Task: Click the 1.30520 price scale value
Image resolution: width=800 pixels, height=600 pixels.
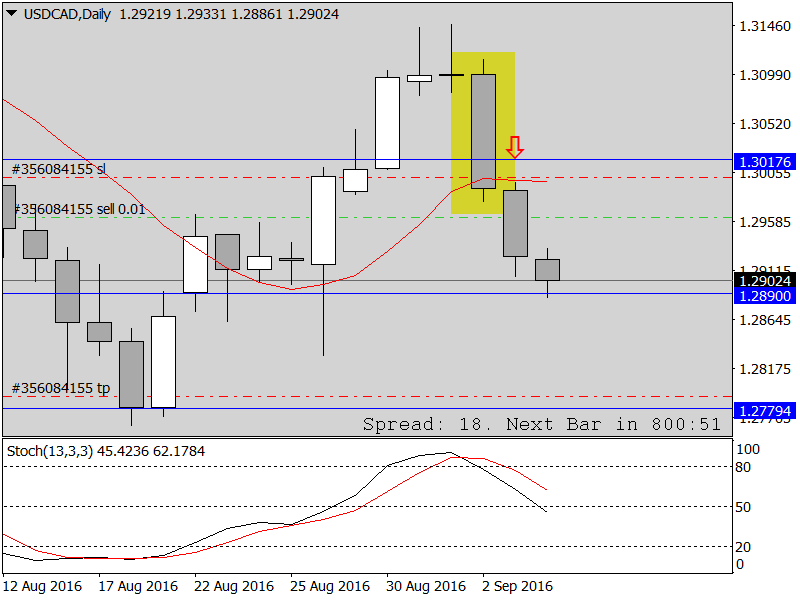Action: 765,124
